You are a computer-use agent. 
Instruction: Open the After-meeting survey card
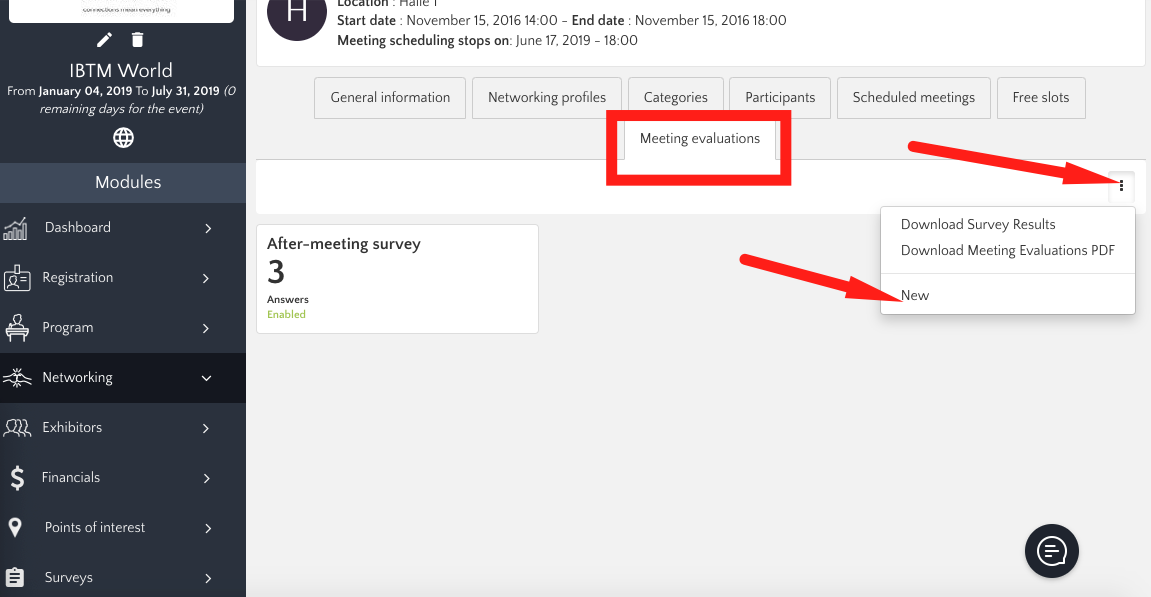coord(397,278)
